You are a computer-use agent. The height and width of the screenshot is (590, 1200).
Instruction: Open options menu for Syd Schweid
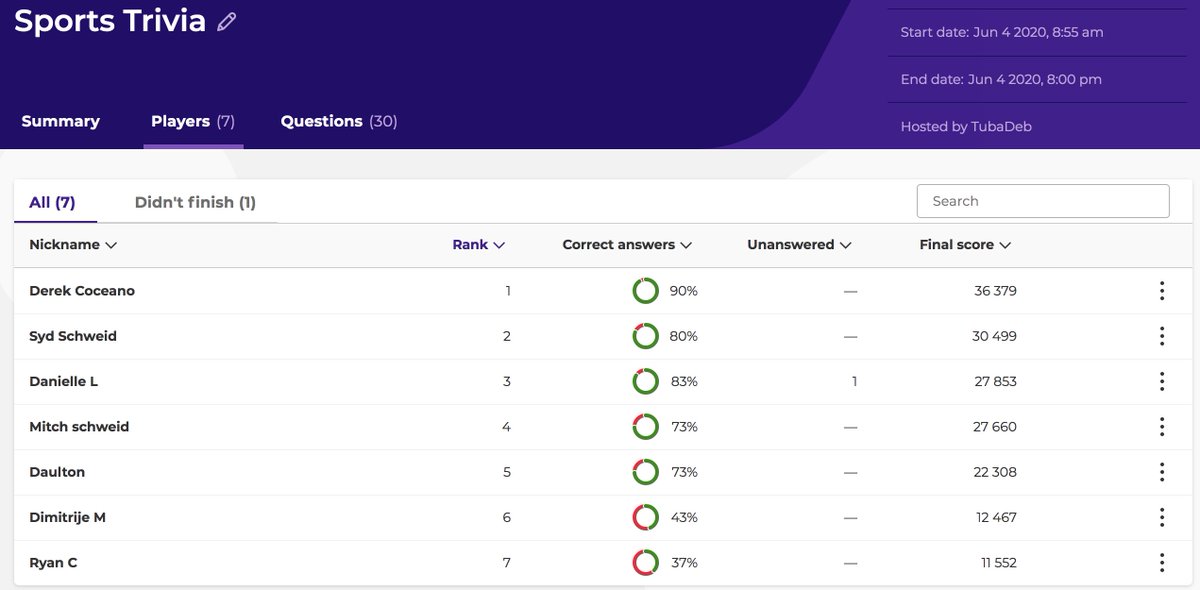[1162, 336]
